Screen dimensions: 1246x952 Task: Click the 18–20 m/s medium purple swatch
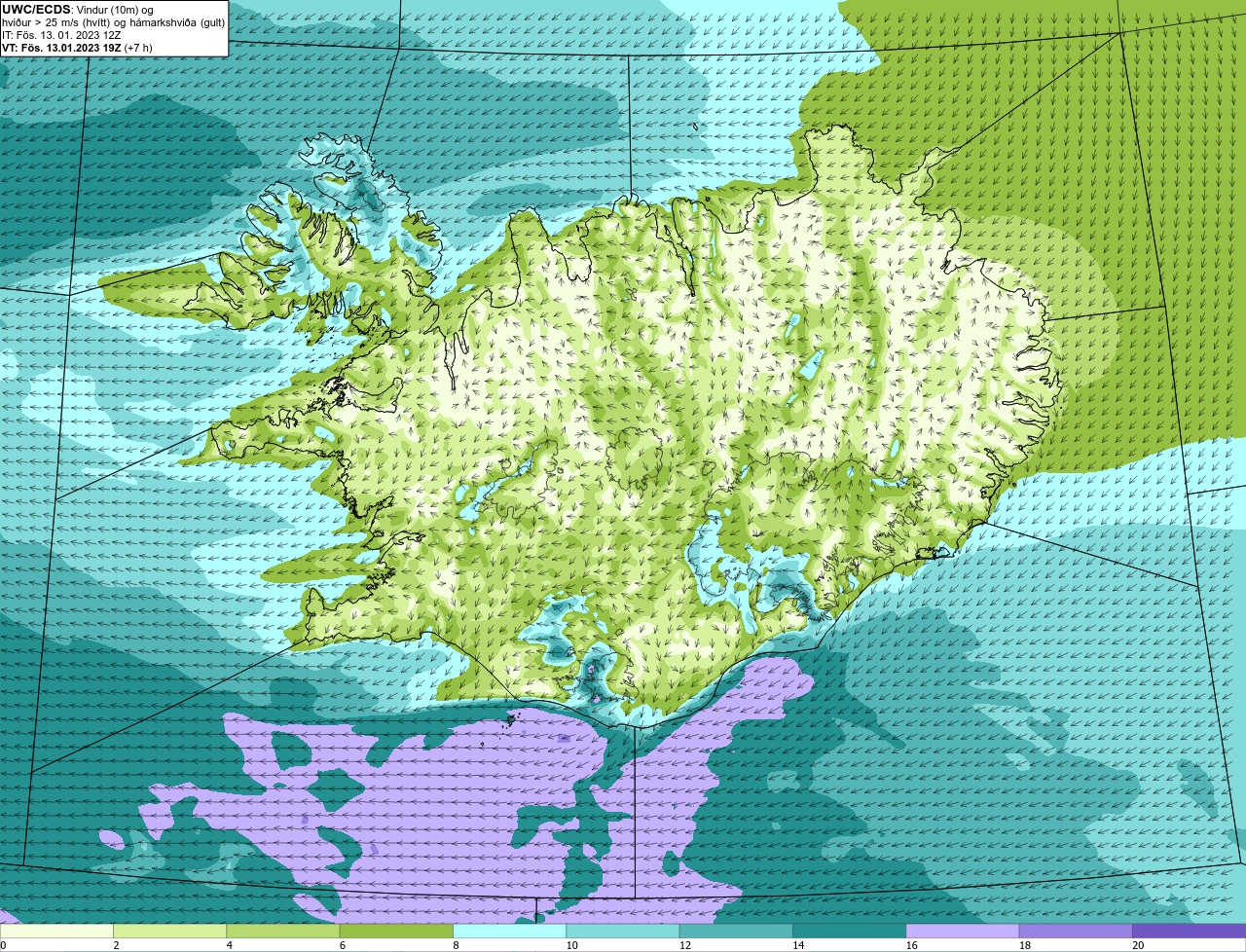tap(1077, 932)
